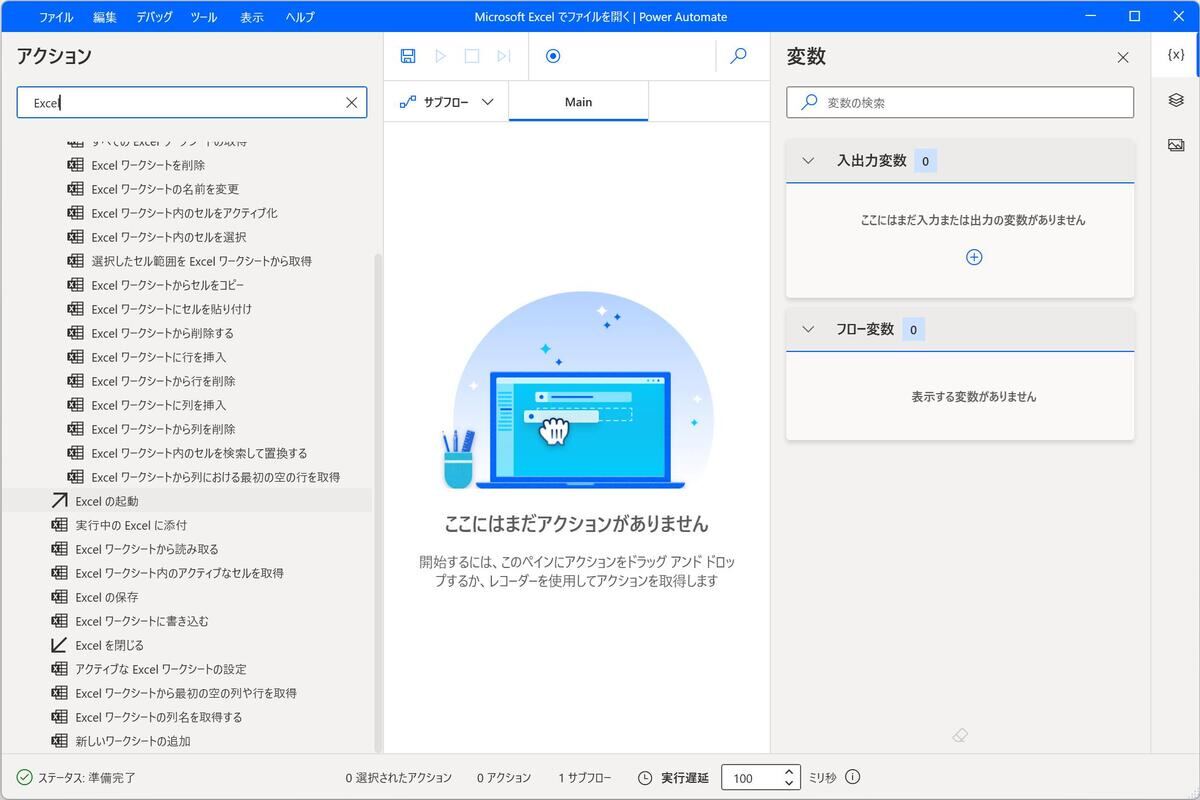The width and height of the screenshot is (1200, 800).
Task: Select Excel ワークシートの名前を変更 action
Action: coord(165,189)
